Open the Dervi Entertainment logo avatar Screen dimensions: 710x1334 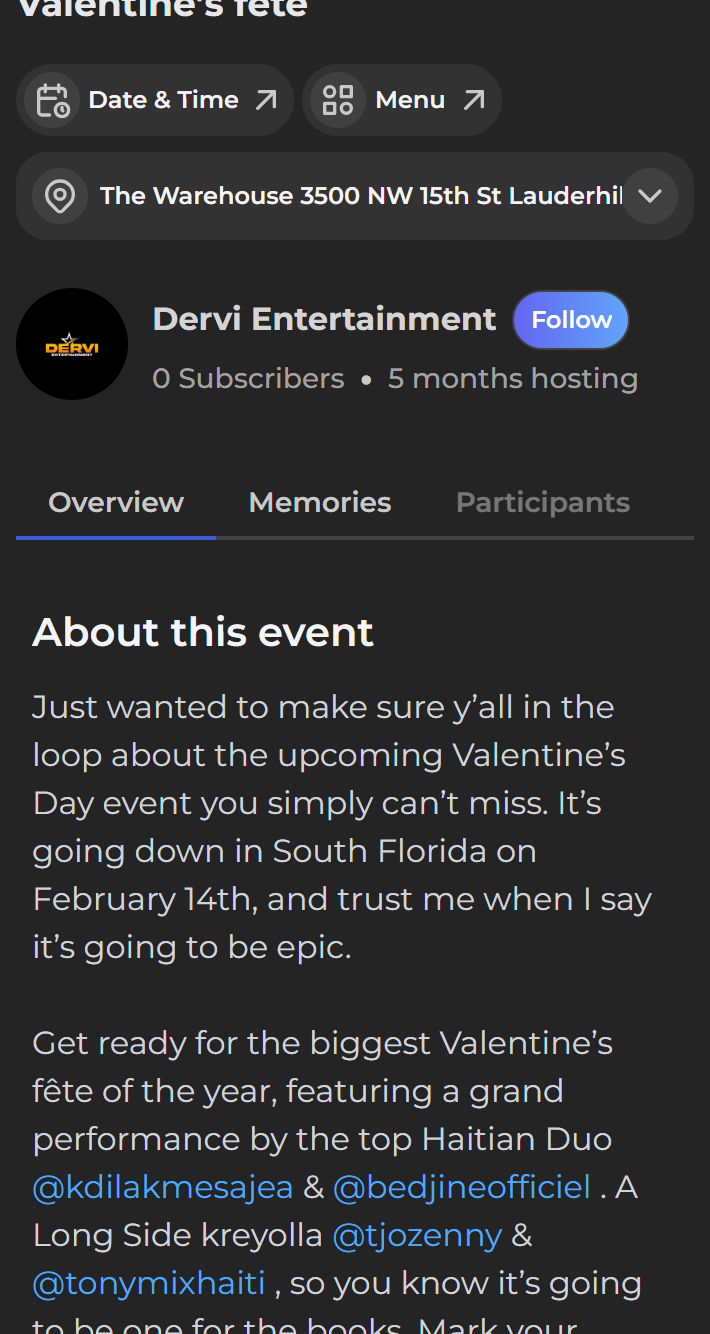72,344
